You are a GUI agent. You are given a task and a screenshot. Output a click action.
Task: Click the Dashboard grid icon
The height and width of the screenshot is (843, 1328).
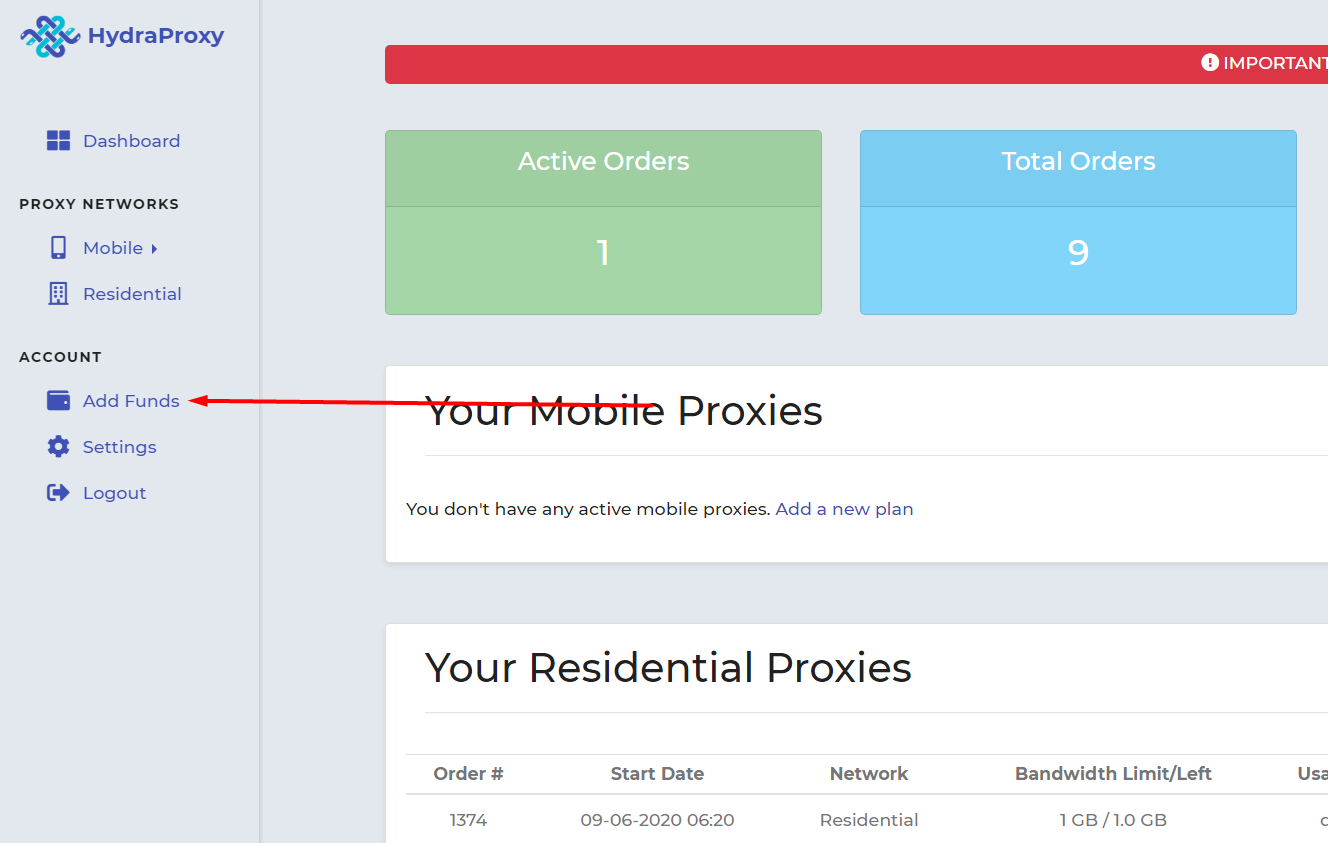pos(58,141)
